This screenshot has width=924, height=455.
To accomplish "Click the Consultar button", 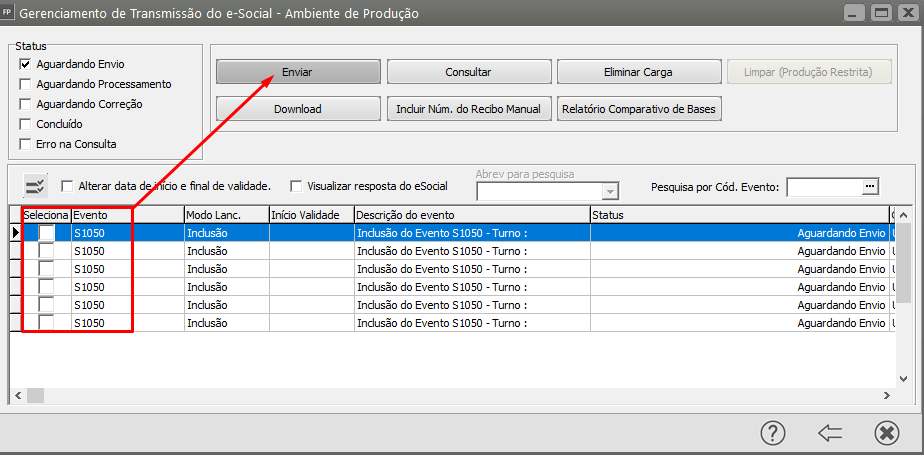I will click(x=468, y=72).
